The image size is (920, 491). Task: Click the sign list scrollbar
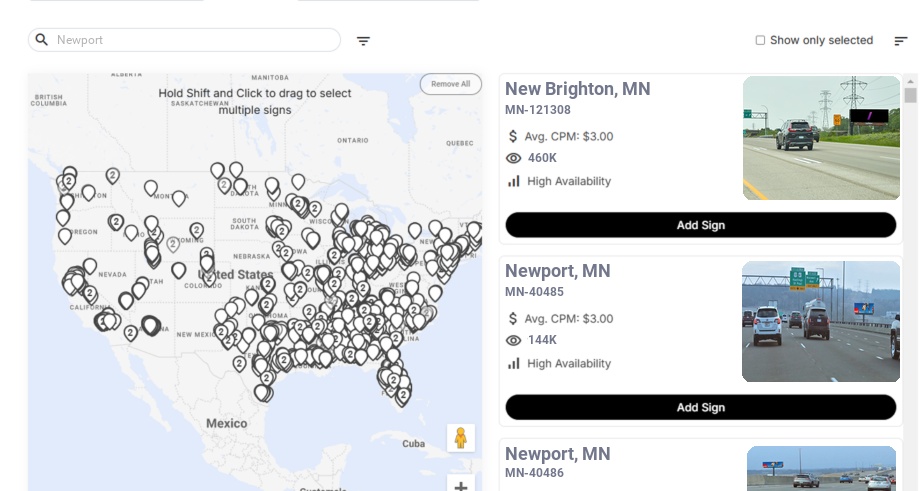[910, 95]
